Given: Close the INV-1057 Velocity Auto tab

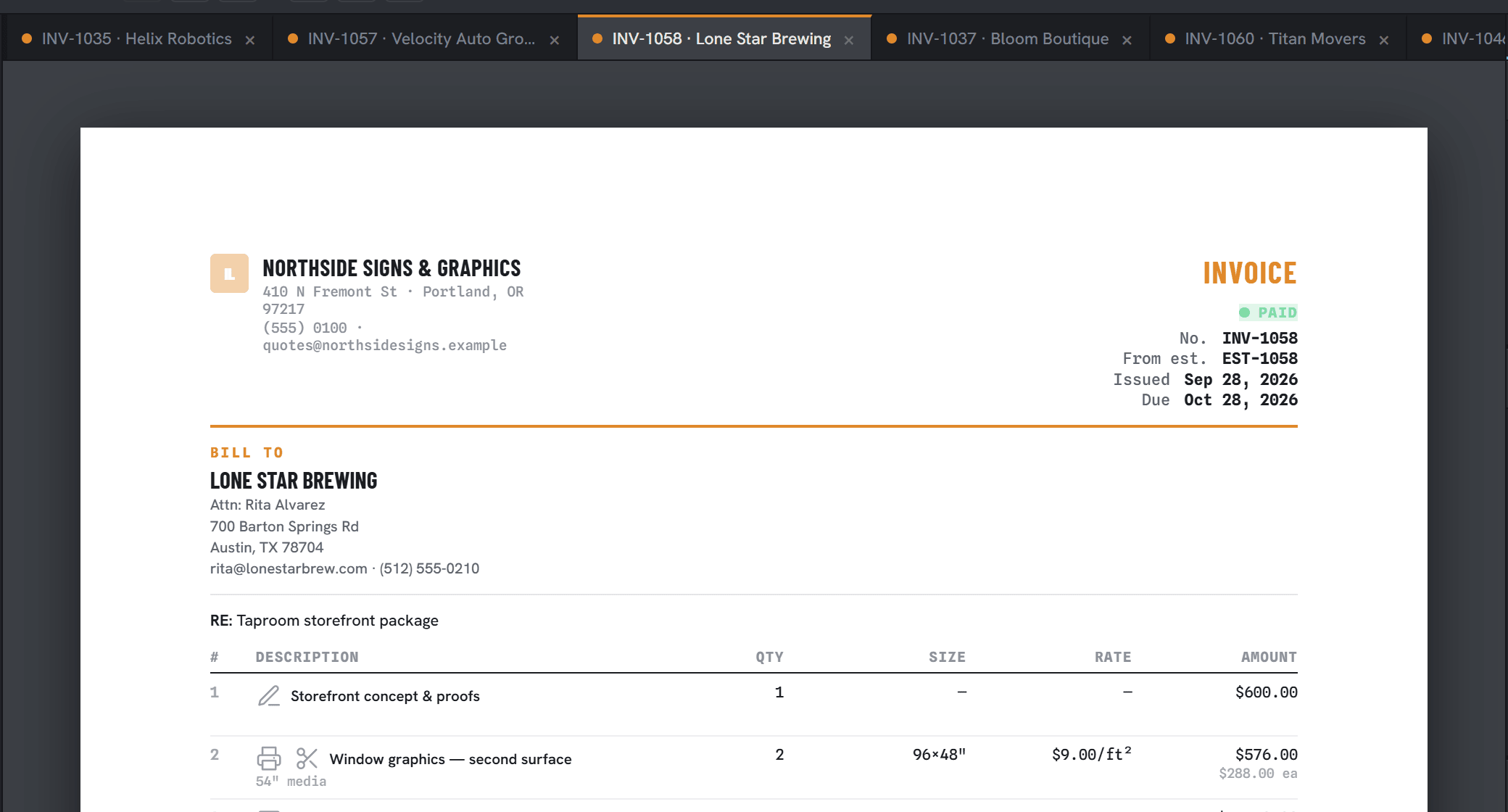Looking at the screenshot, I should 555,40.
